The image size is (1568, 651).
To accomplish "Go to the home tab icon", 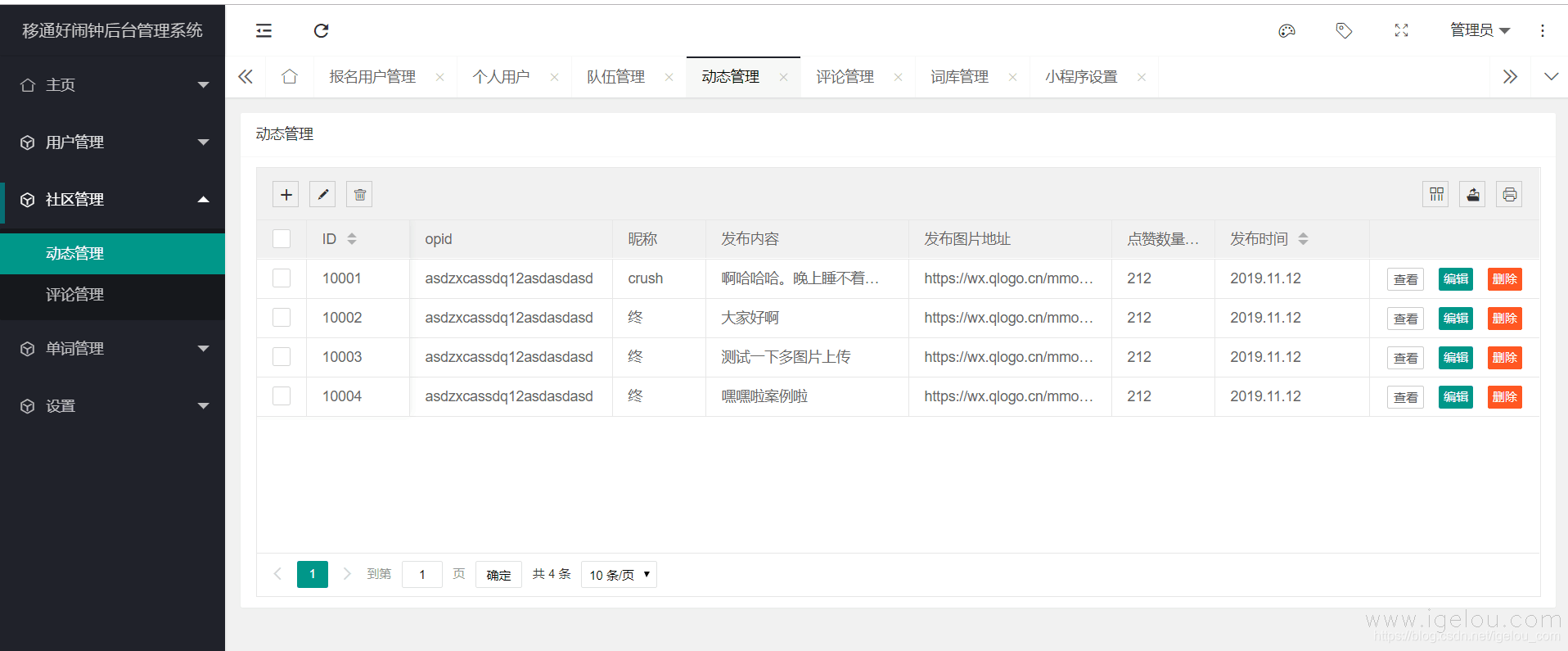I will (290, 76).
